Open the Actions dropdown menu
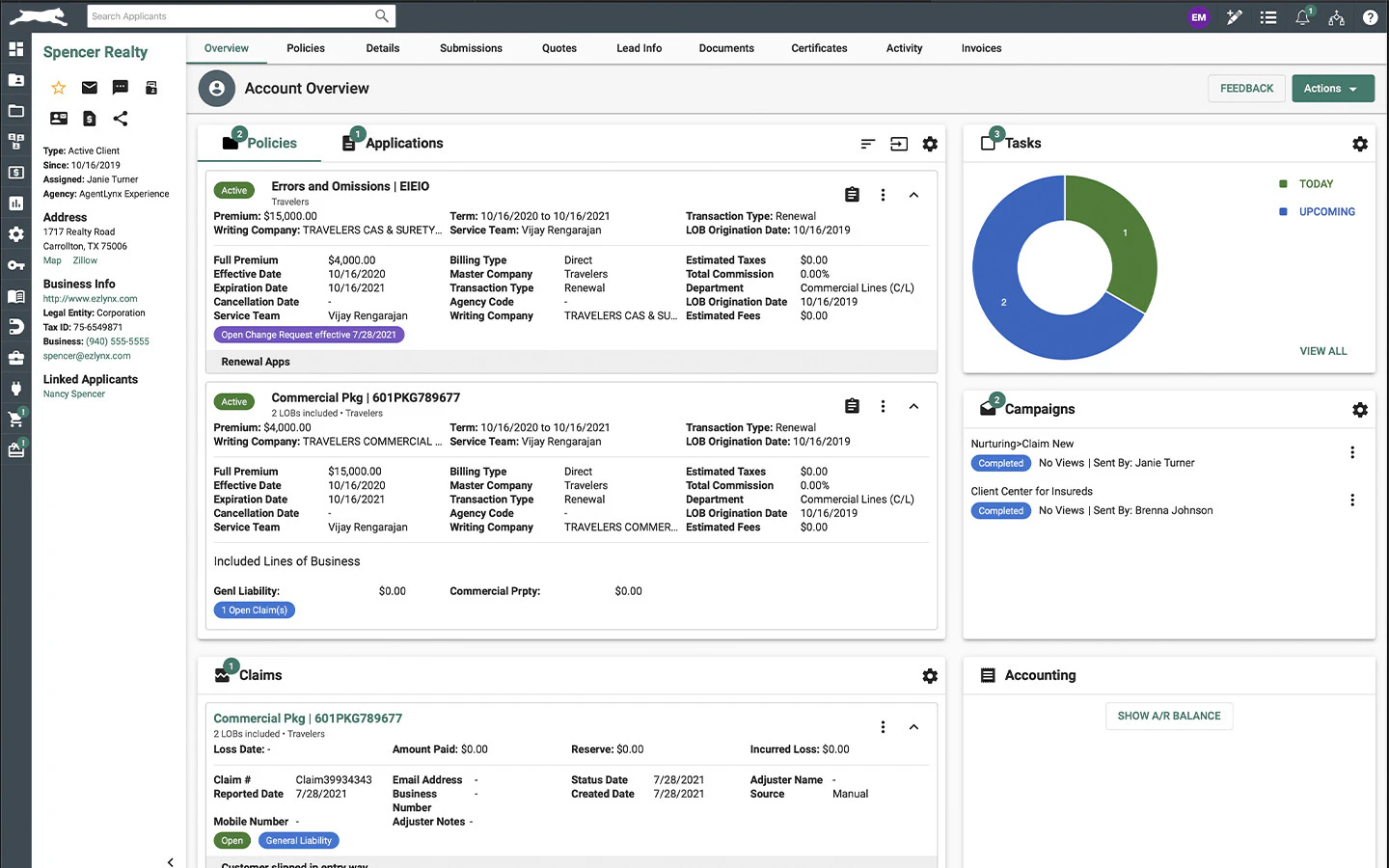The width and height of the screenshot is (1389, 868). [x=1332, y=88]
